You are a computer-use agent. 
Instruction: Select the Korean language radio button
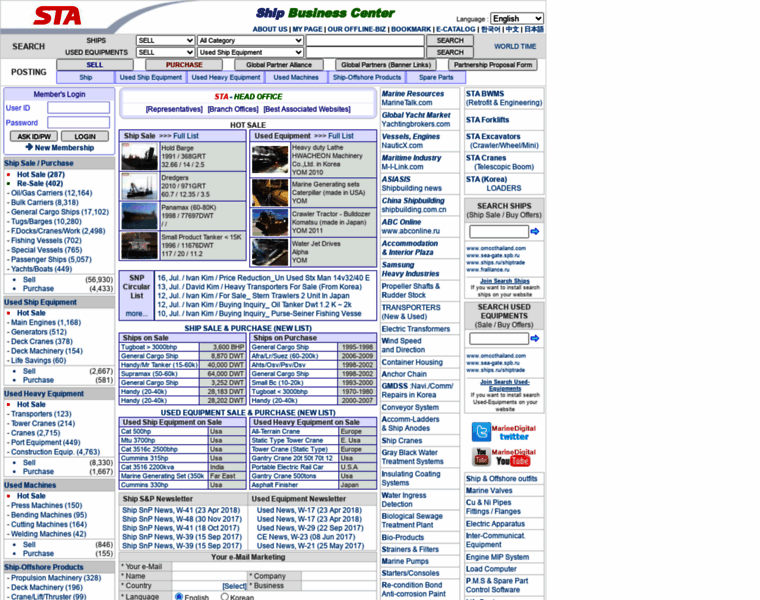(224, 597)
